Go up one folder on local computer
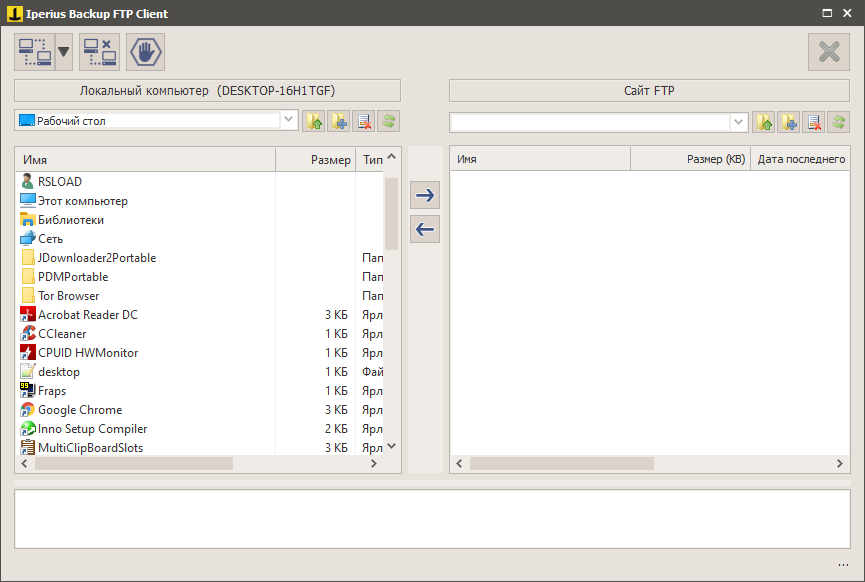 coord(314,121)
